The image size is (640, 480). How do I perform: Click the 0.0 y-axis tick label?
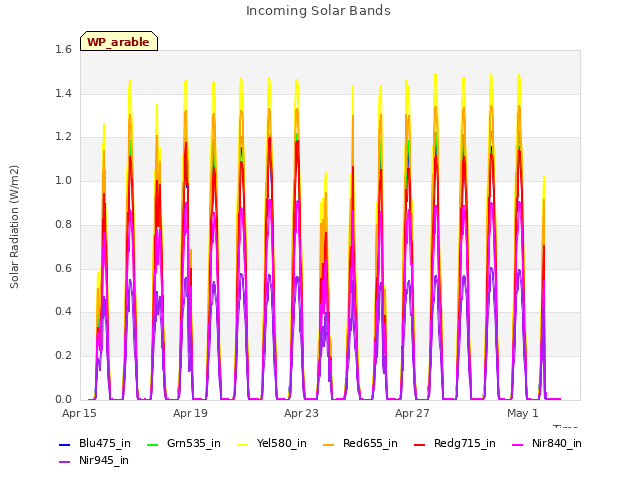tap(63, 399)
